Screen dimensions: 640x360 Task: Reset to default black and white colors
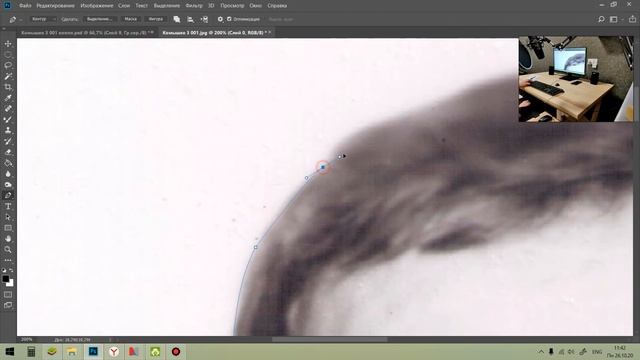click(x=4, y=270)
